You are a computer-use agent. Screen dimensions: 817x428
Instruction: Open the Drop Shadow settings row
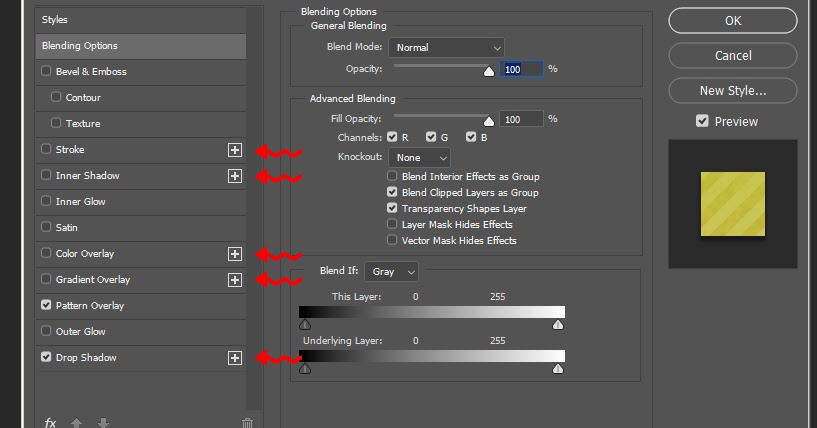141,358
